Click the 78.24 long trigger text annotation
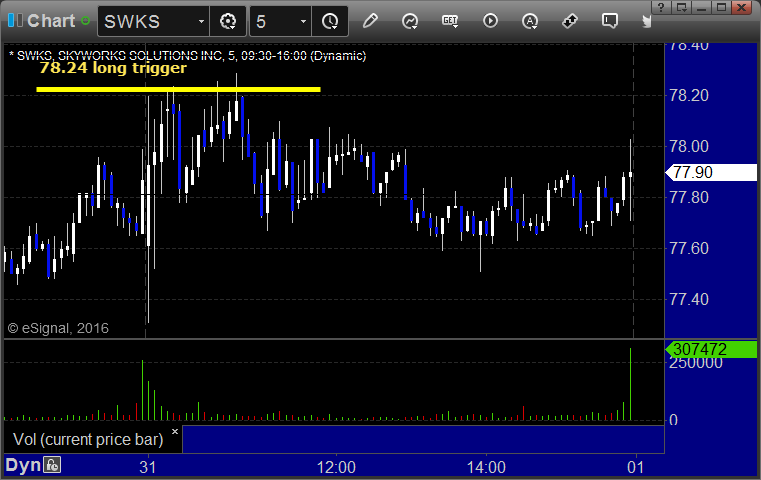 pos(113,68)
